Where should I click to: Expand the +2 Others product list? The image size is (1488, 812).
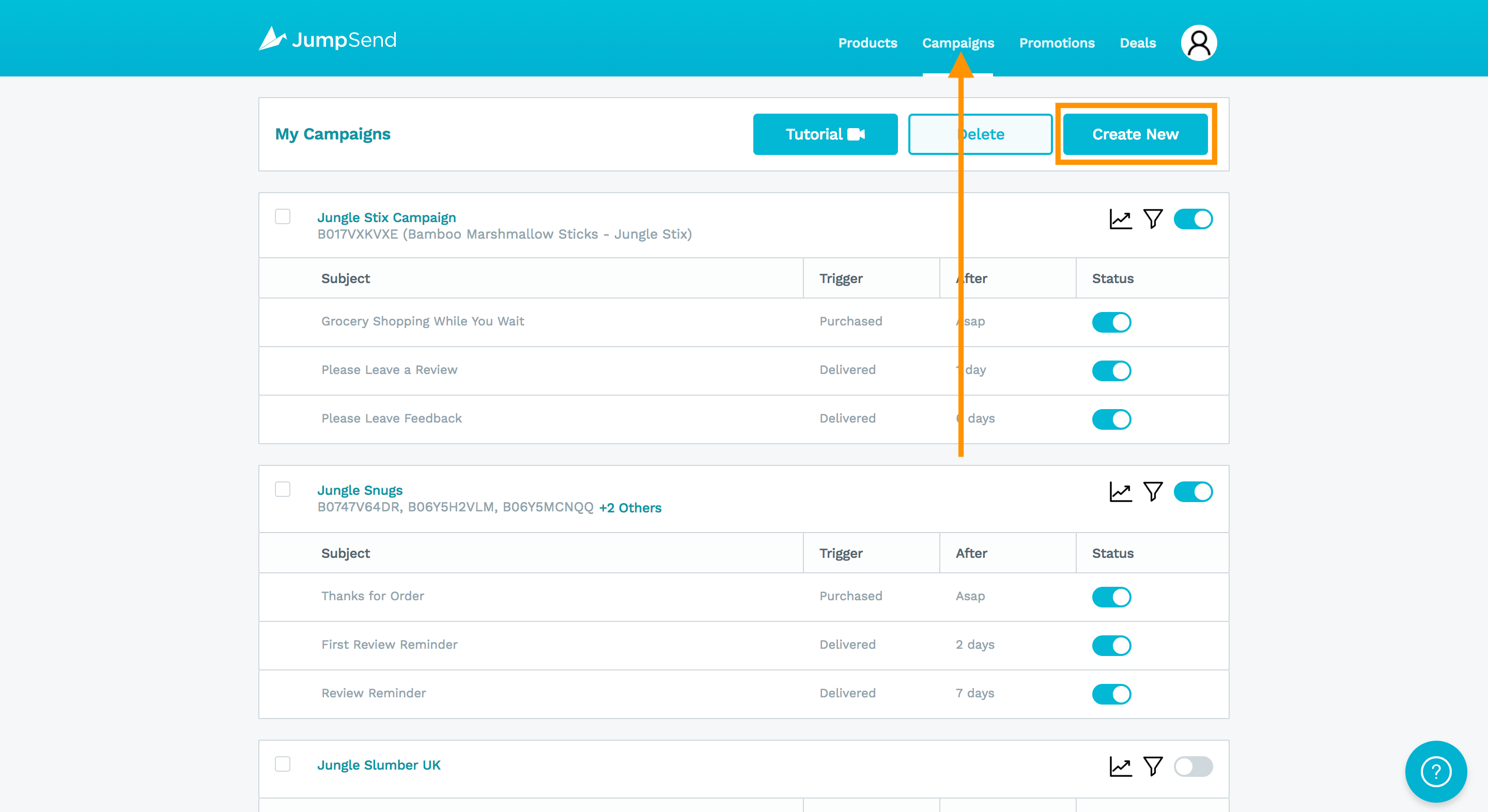(x=630, y=508)
